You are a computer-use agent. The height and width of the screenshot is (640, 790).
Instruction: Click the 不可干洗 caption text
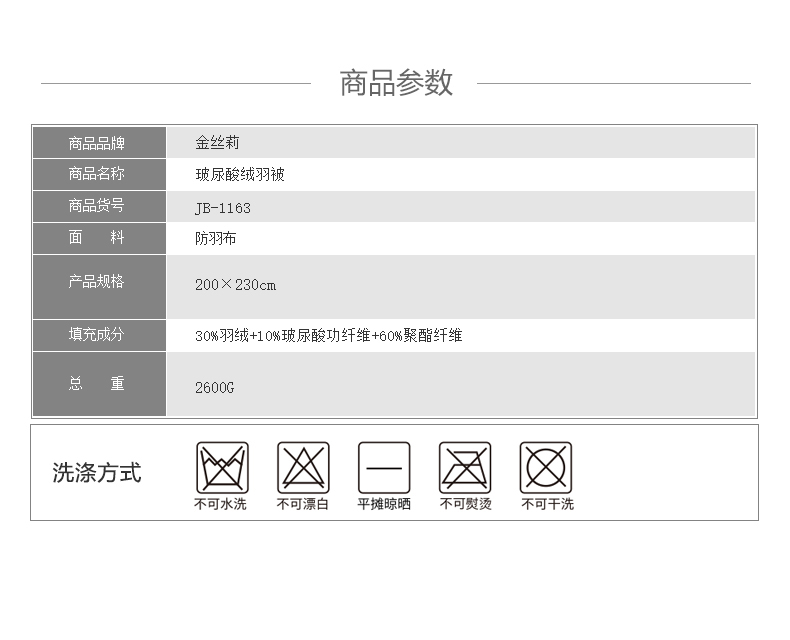[x=547, y=504]
